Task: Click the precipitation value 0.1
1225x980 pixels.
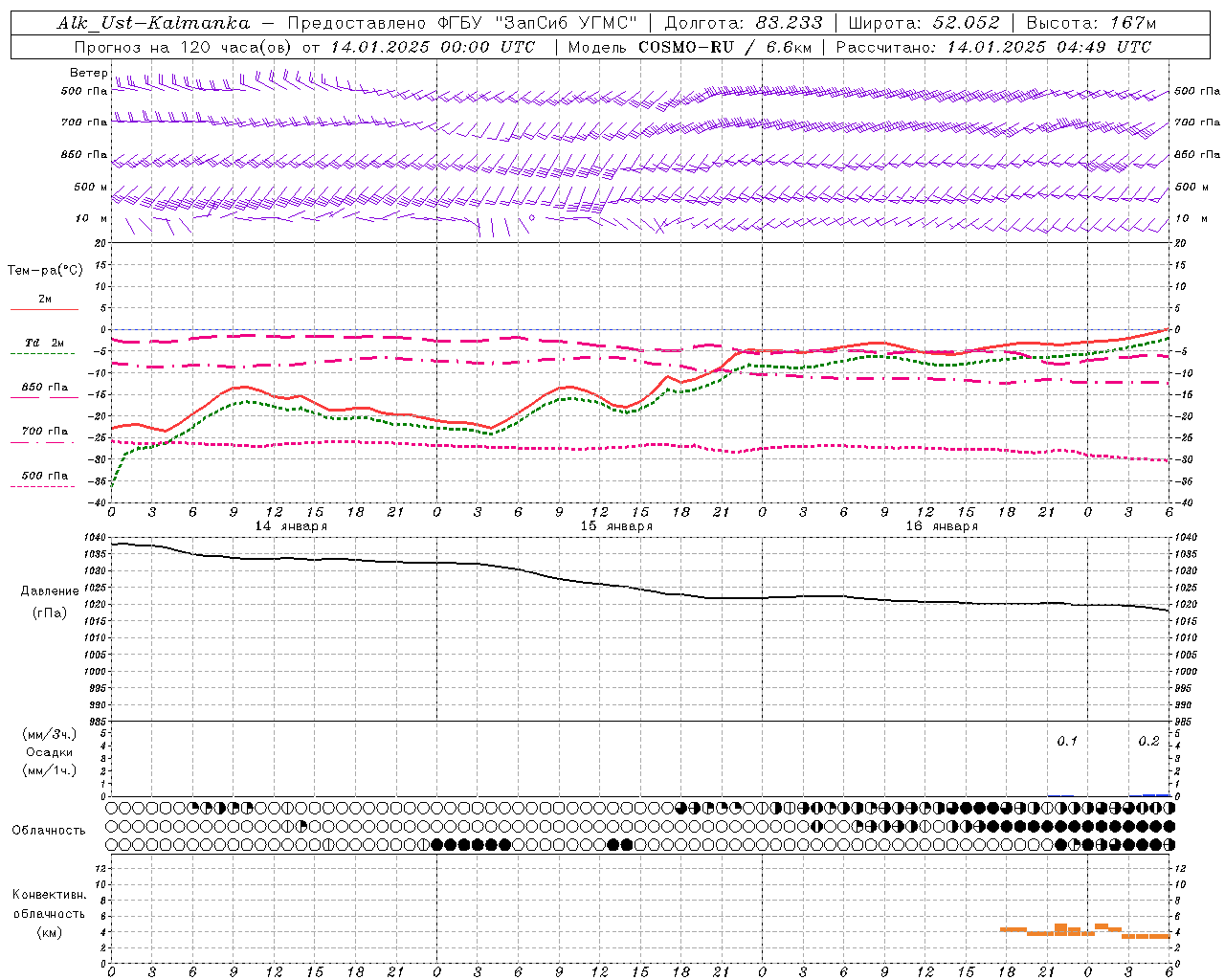Action: pos(1067,741)
